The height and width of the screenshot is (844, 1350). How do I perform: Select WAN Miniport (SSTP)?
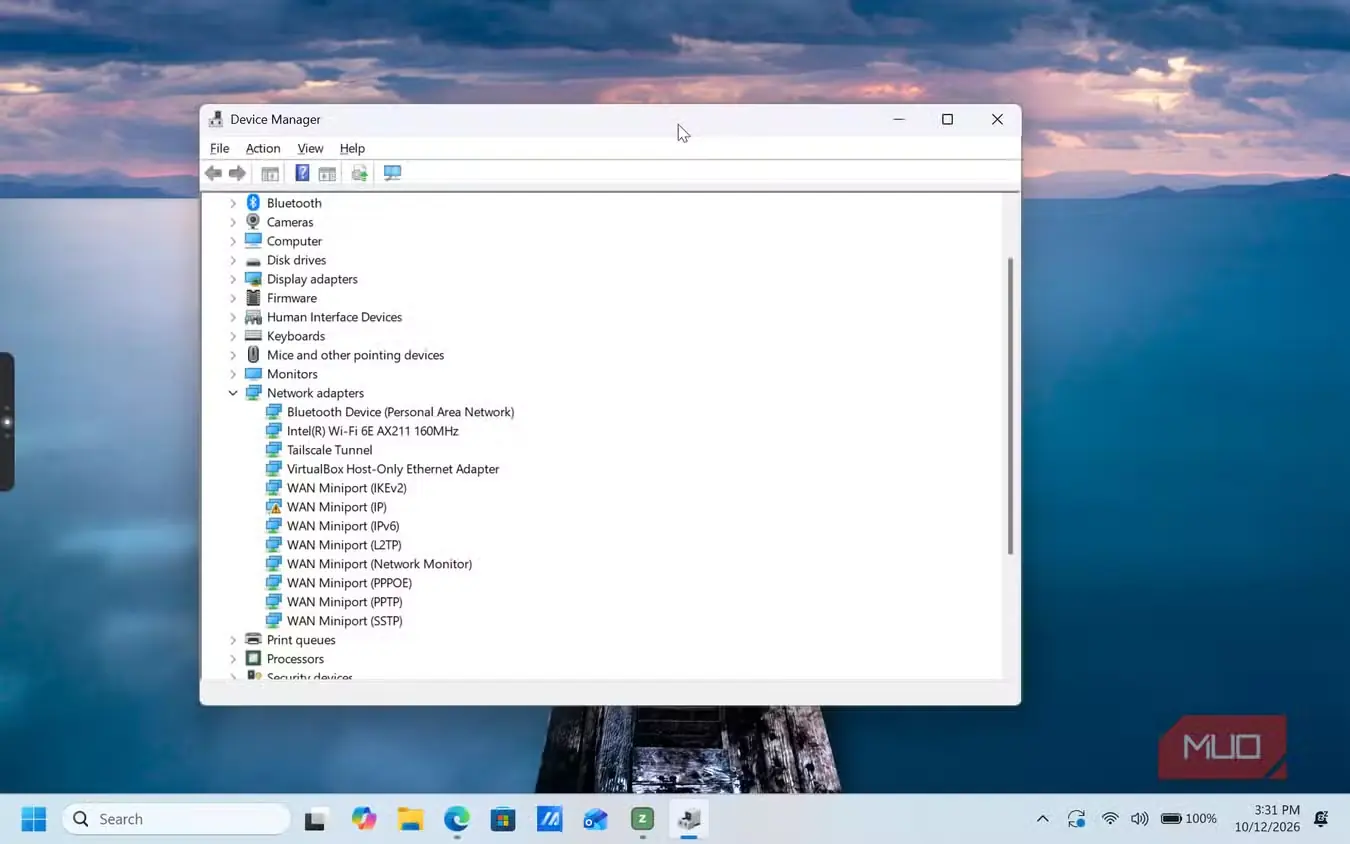(344, 621)
